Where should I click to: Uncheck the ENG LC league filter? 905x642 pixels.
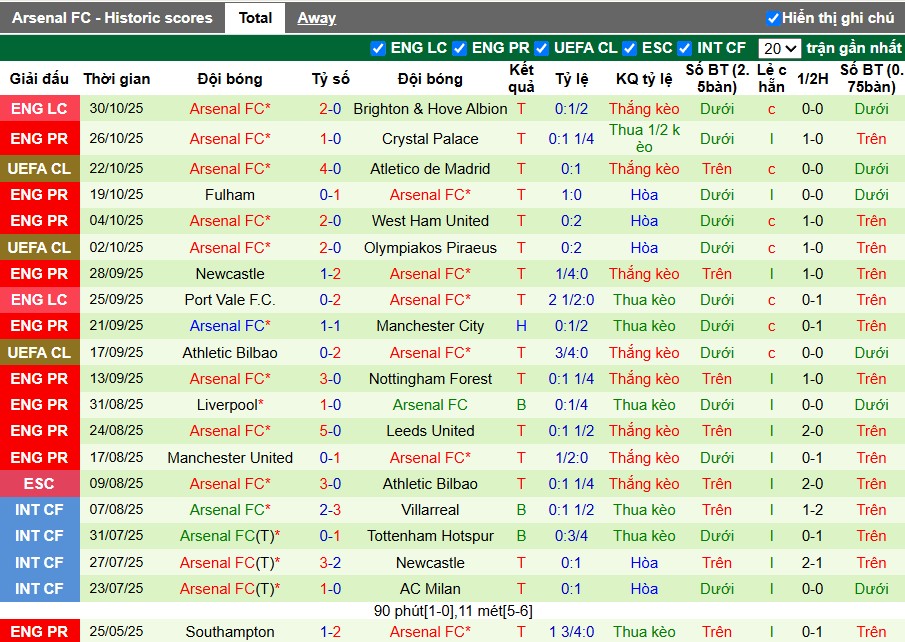pyautogui.click(x=378, y=48)
